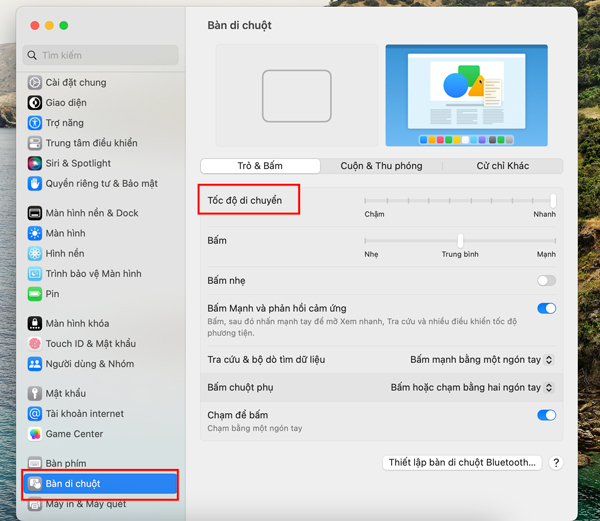The height and width of the screenshot is (521, 600).
Task: Open Giao diện appearance icon
Action: click(x=34, y=103)
